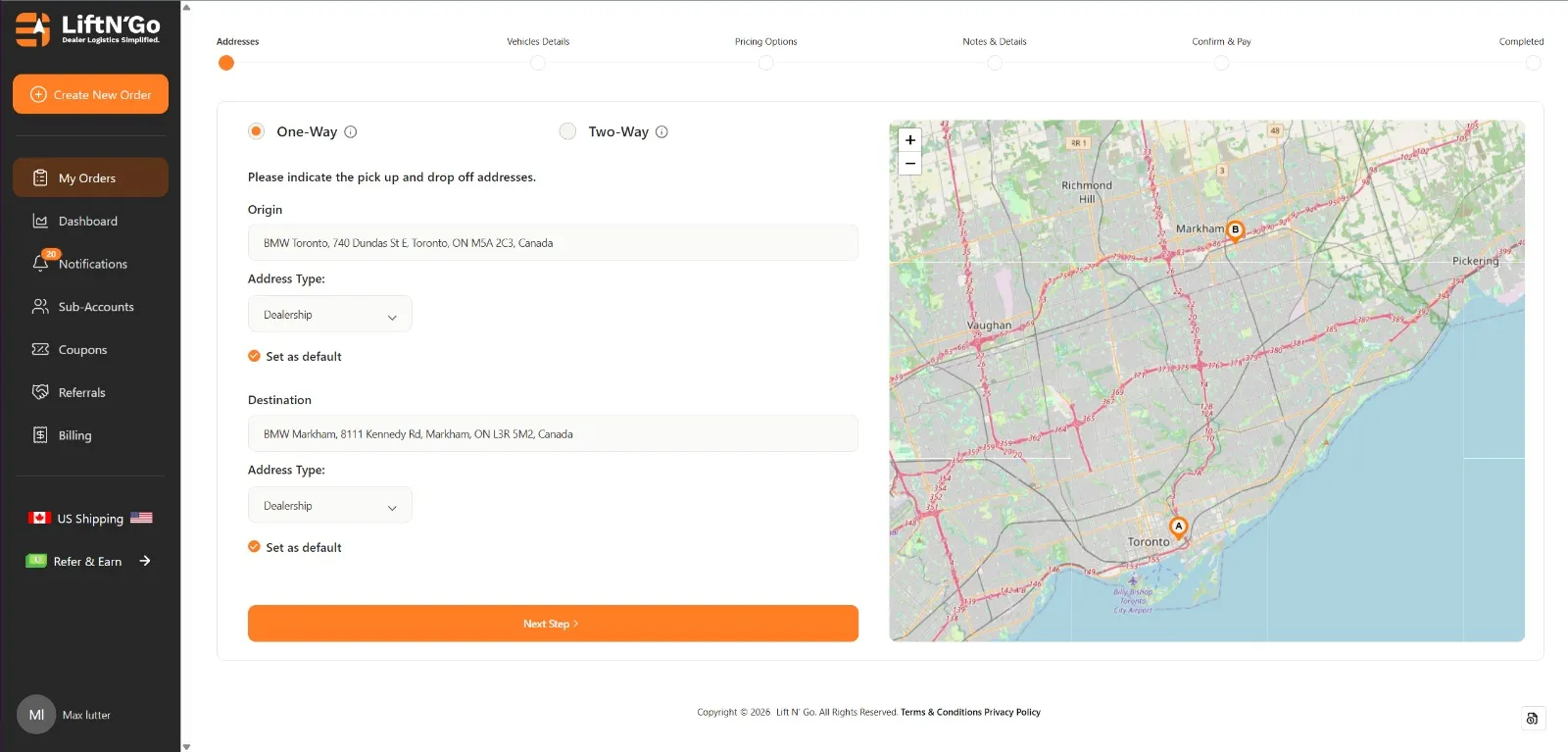Open Coupons in the sidebar
This screenshot has height=752, width=1568.
coord(90,349)
